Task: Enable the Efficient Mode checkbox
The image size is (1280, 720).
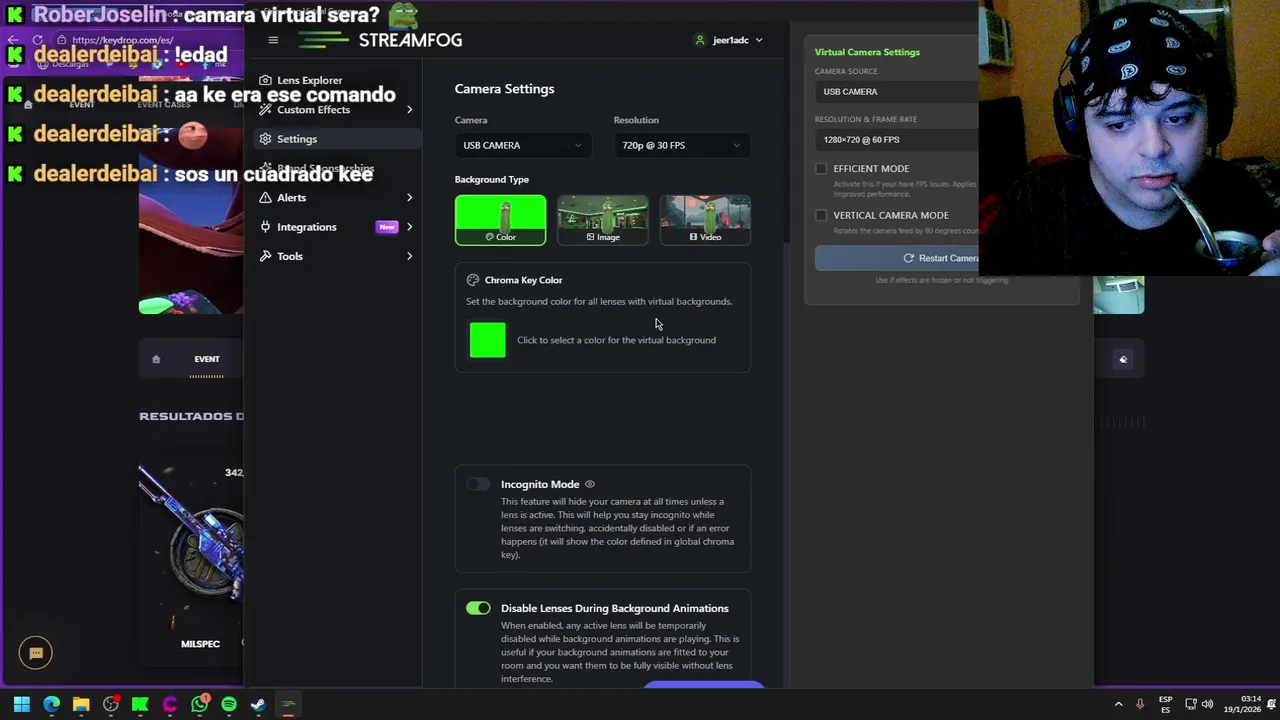Action: pos(821,169)
